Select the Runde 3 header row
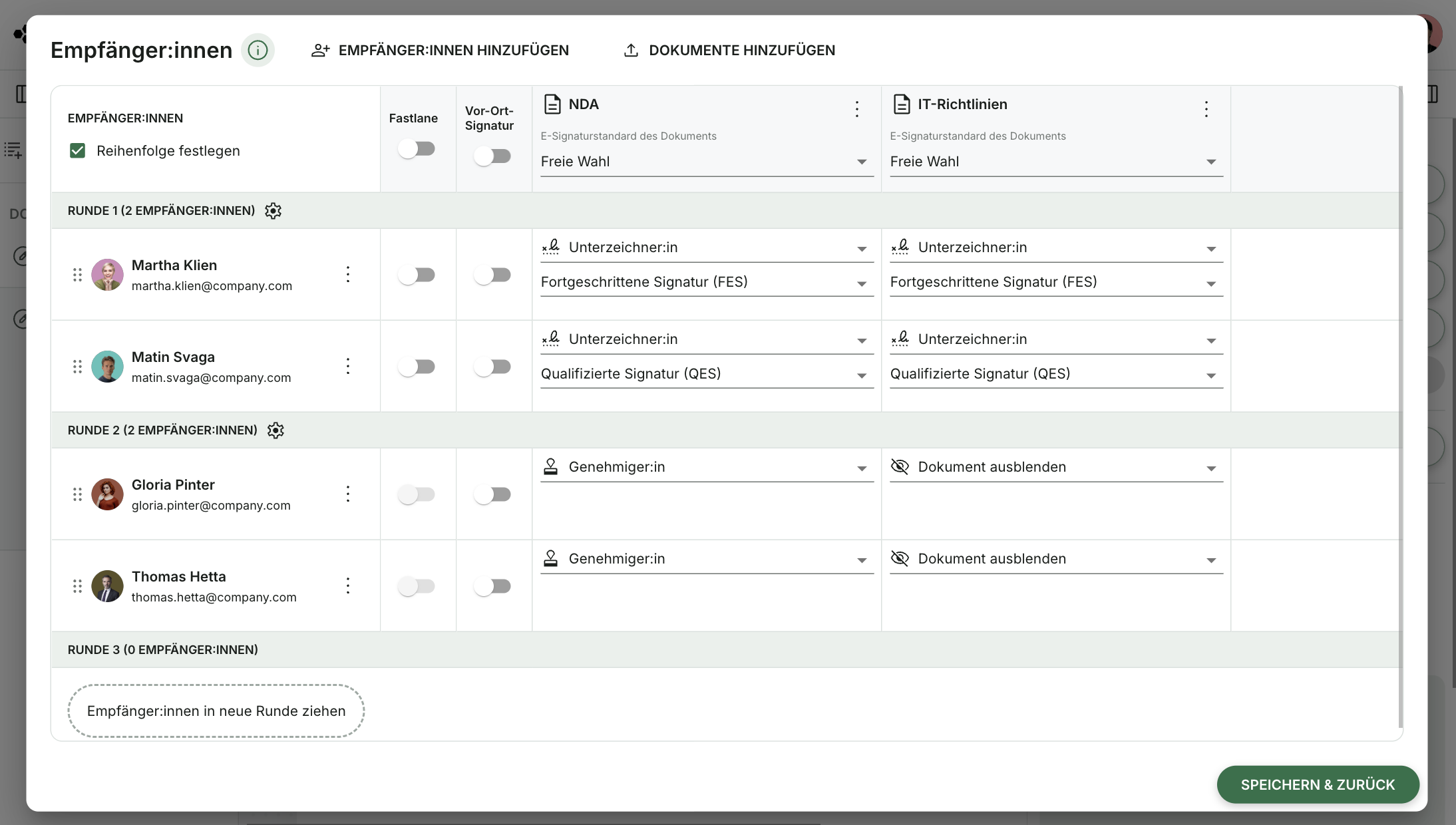The image size is (1456, 825). (x=725, y=649)
